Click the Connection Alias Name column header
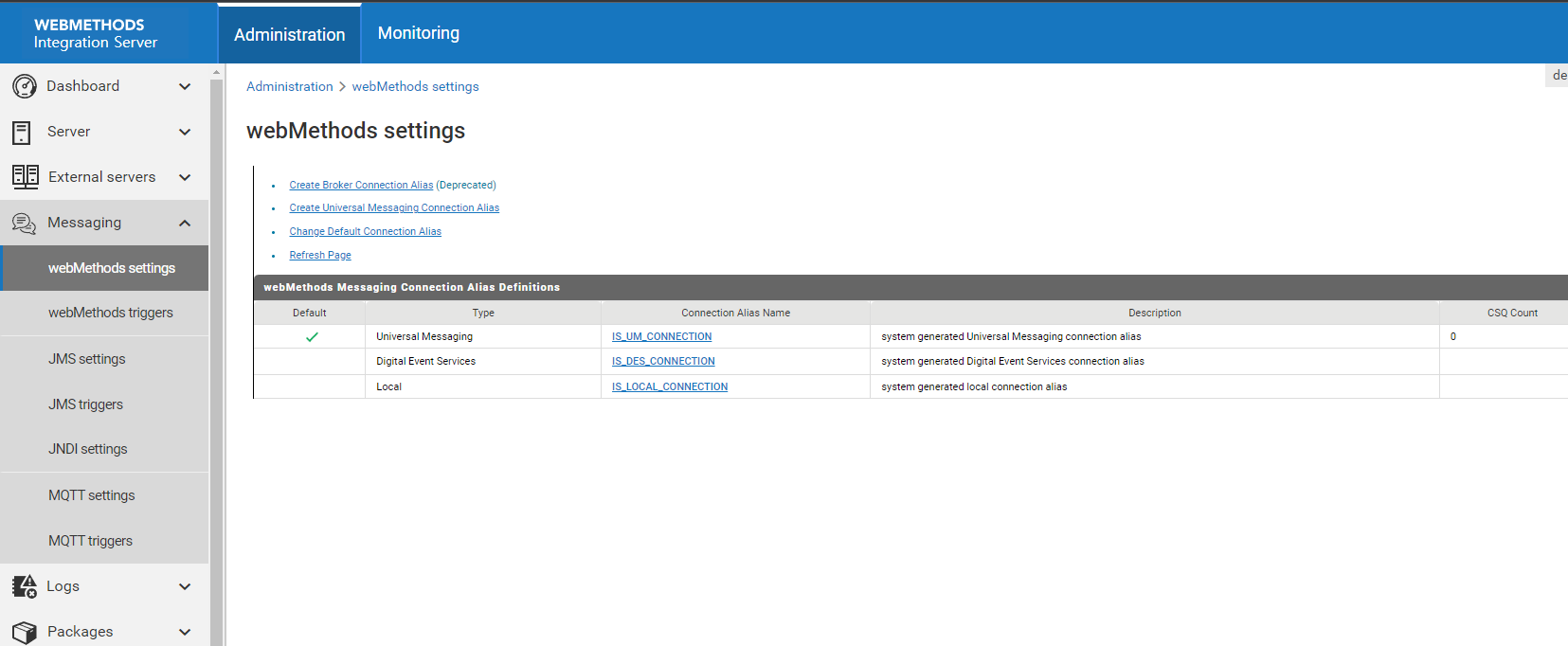Viewport: 1568px width, 646px height. 736,313
